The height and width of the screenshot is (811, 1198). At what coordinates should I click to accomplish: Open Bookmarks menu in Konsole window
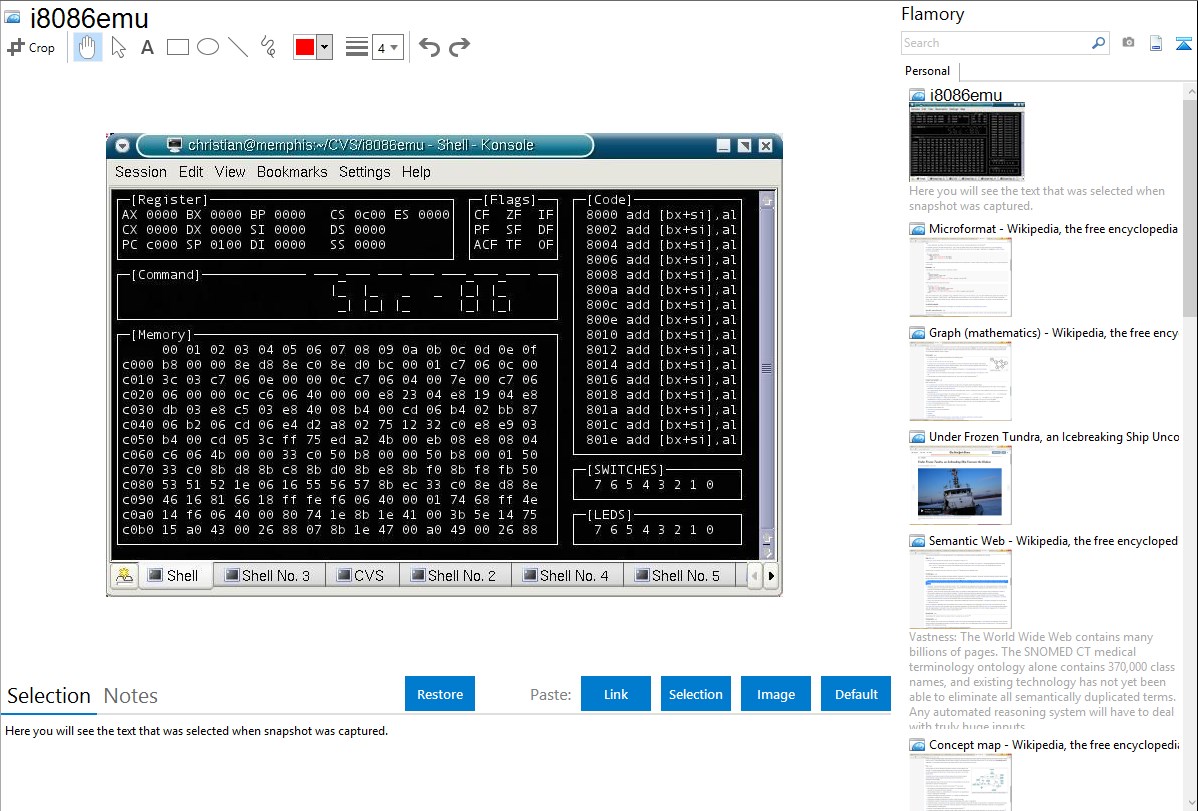pos(292,172)
